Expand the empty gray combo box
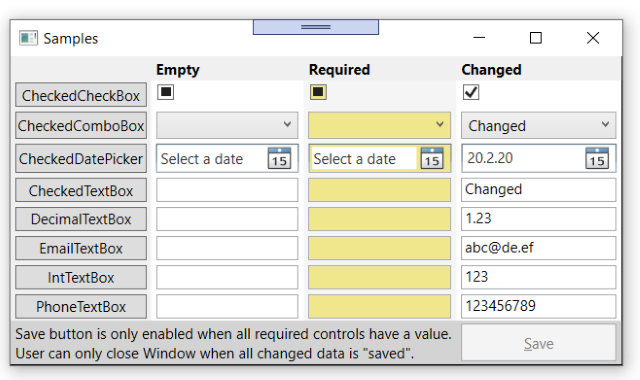Viewport: 640px width, 380px height. pos(227,125)
